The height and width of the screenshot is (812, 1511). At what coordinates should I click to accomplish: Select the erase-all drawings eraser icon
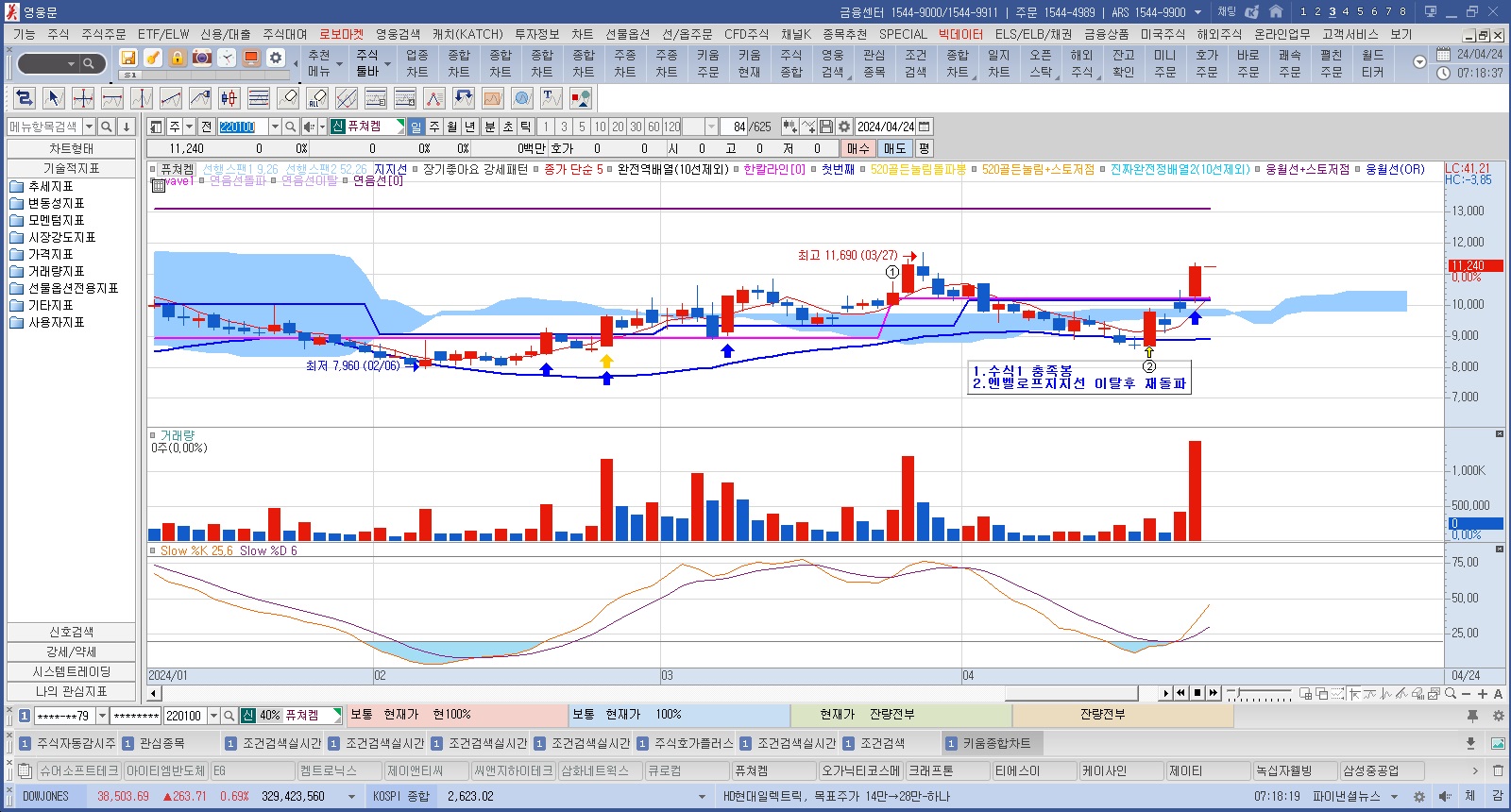tap(317, 98)
